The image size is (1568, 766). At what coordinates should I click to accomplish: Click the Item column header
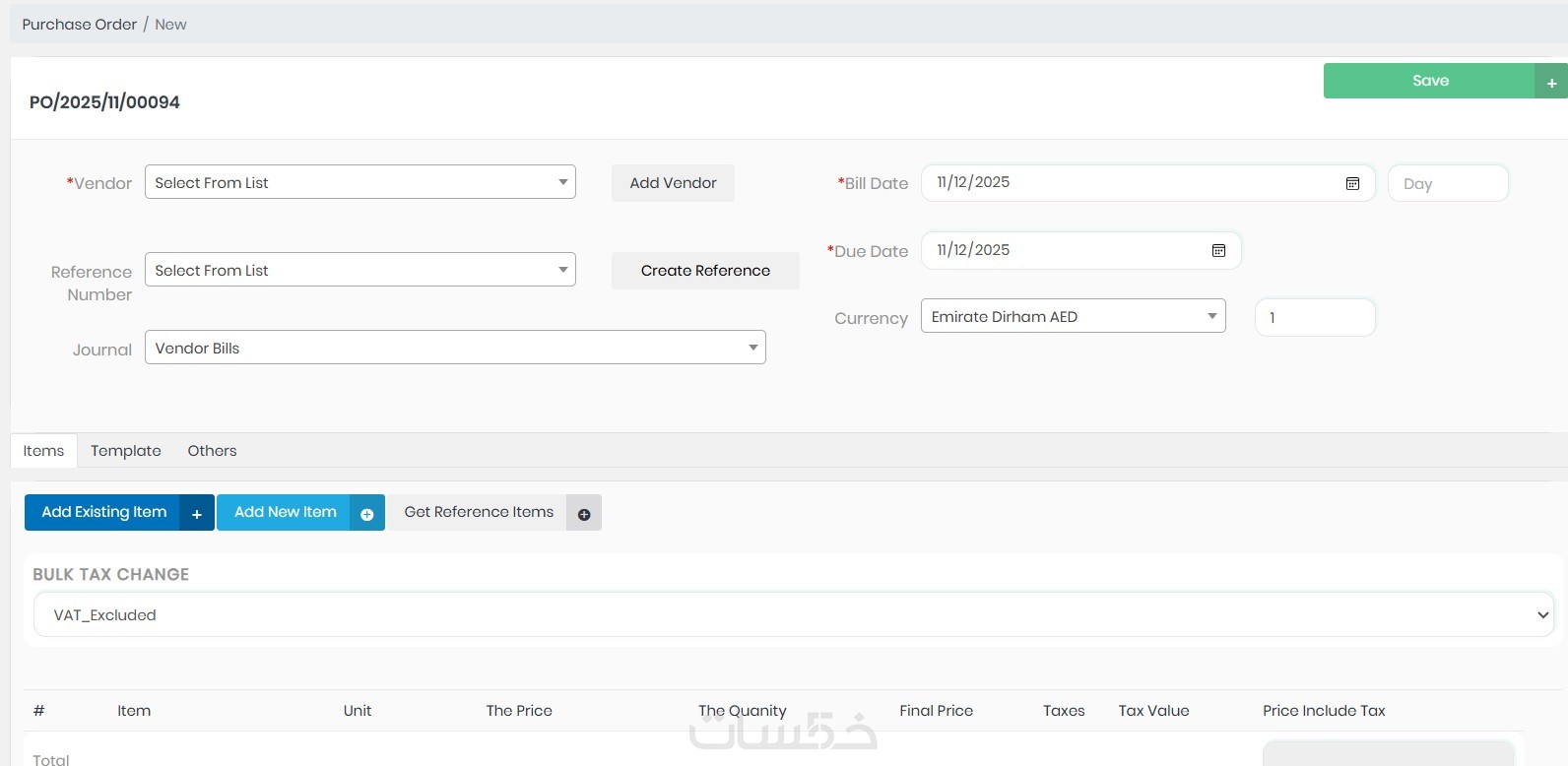pos(134,711)
